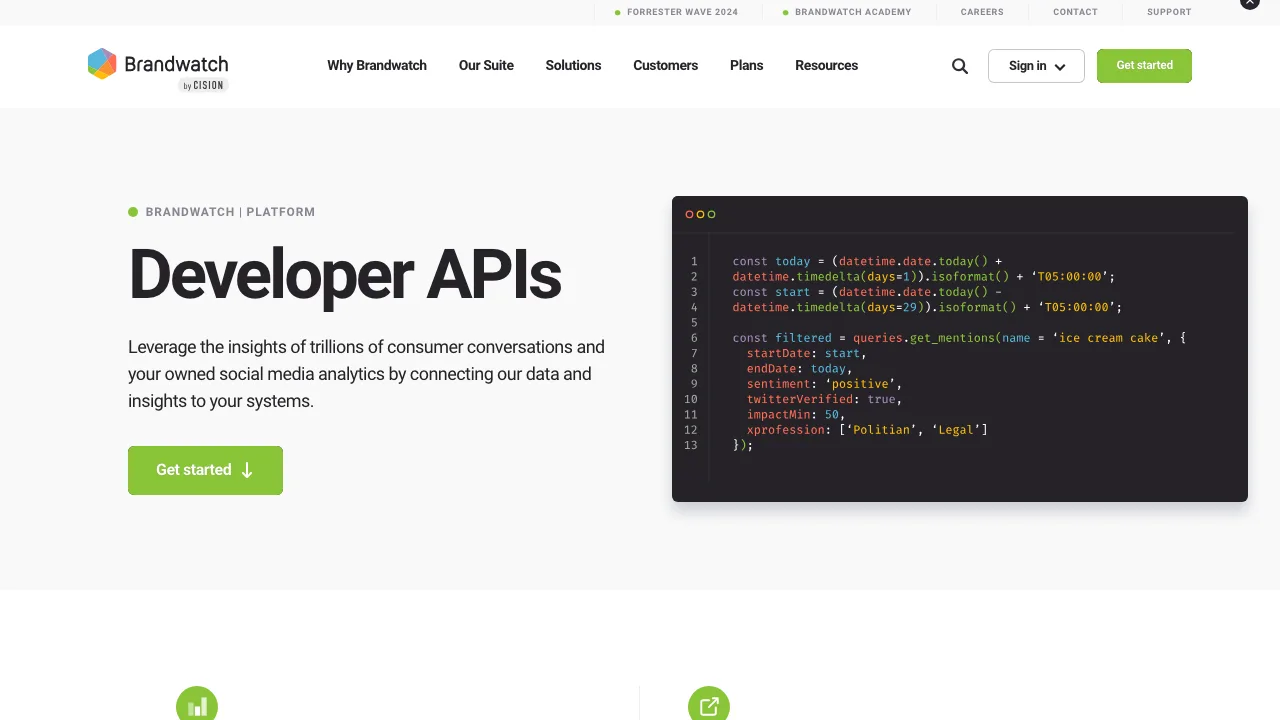Open the Why Brandwatch menu
This screenshot has height=720, width=1280.
(377, 66)
